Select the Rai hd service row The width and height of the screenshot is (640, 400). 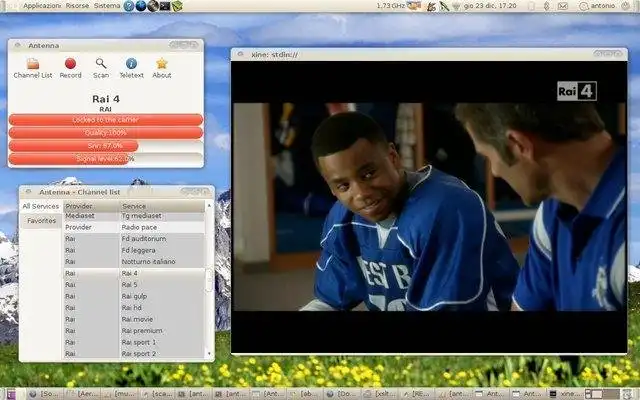[134, 307]
